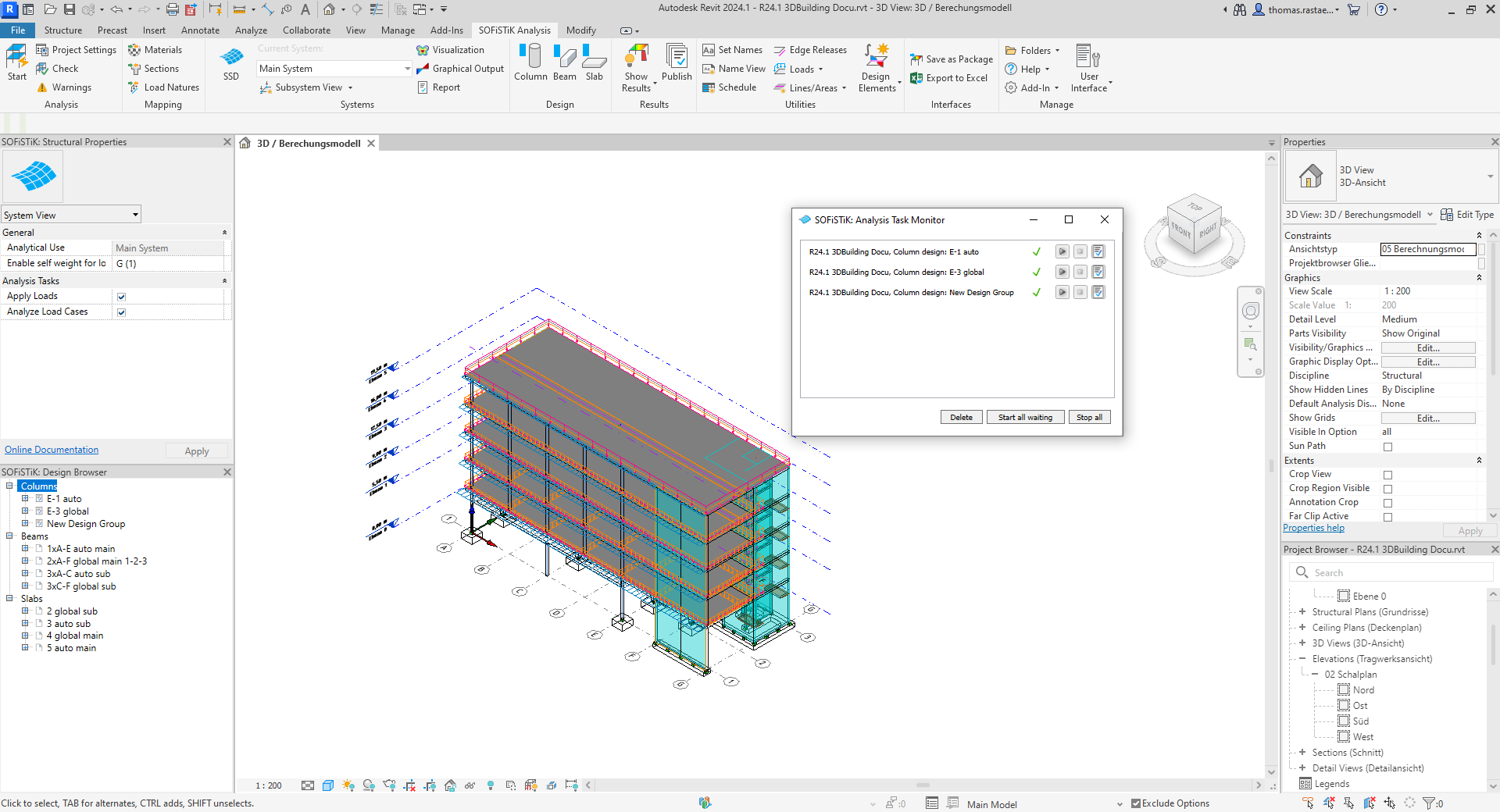Open the Structure ribbon tab
This screenshot has height=812, width=1500.
[x=63, y=30]
